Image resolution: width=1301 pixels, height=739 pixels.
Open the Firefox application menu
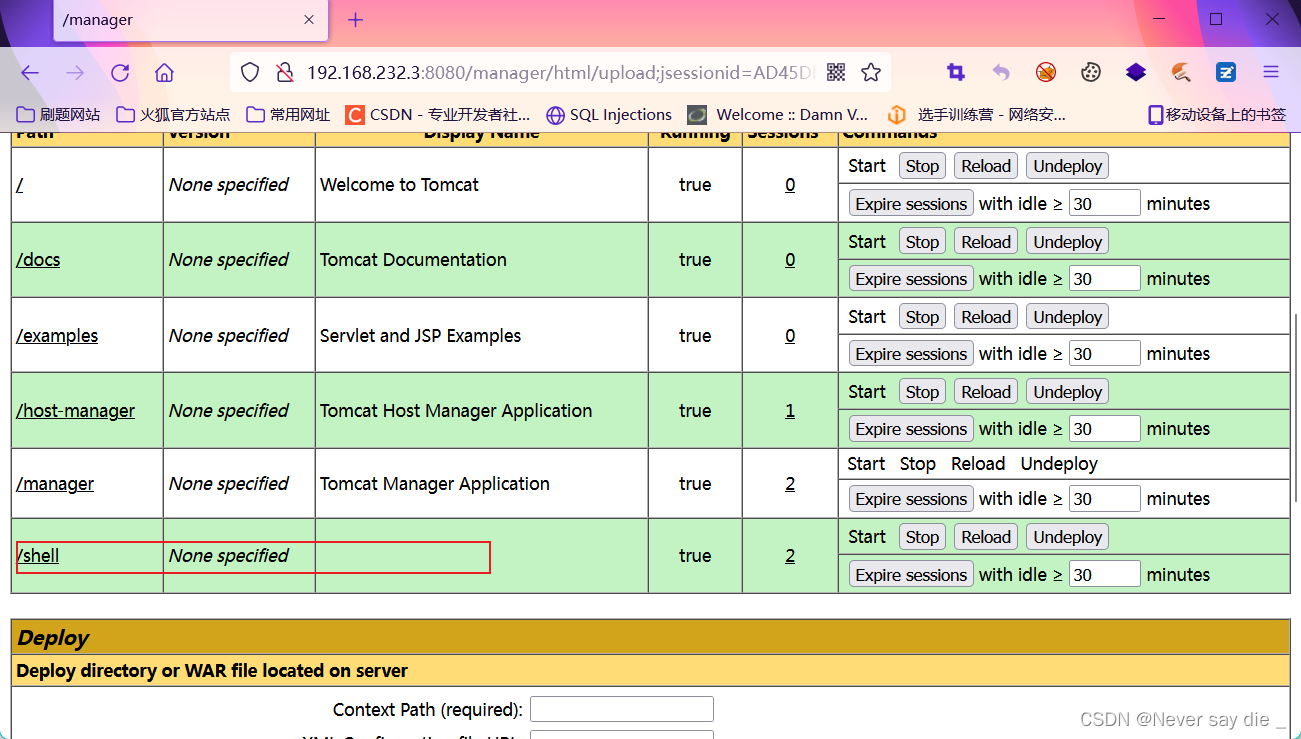tap(1271, 72)
